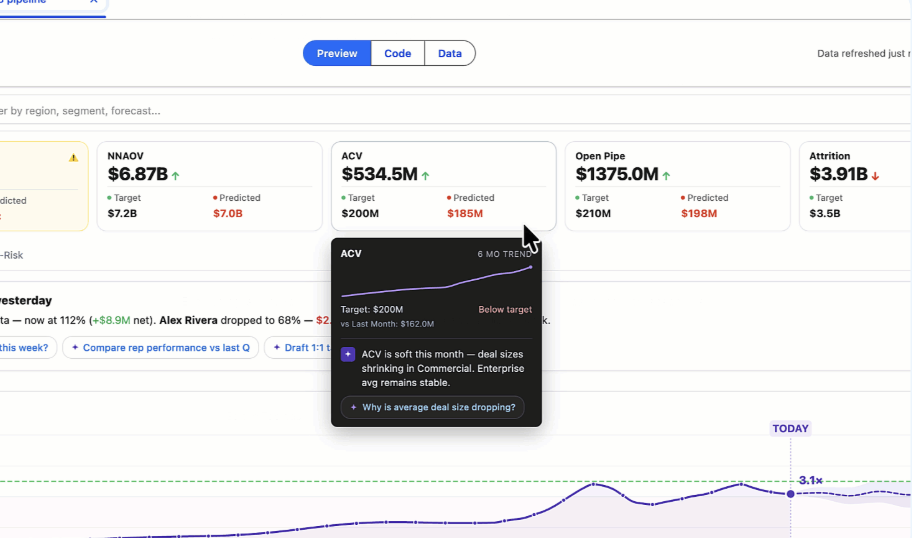Click the today data point on the chart
The height and width of the screenshot is (538, 912).
[x=790, y=494]
